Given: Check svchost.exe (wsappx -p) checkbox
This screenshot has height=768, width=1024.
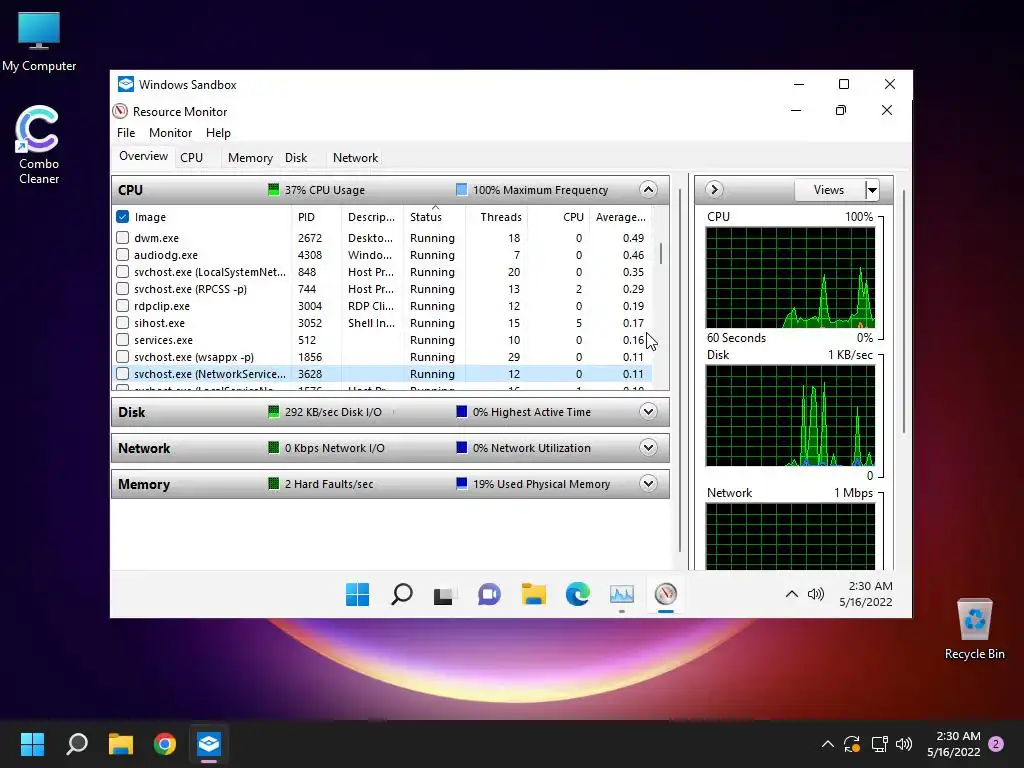Looking at the screenshot, I should coord(122,357).
